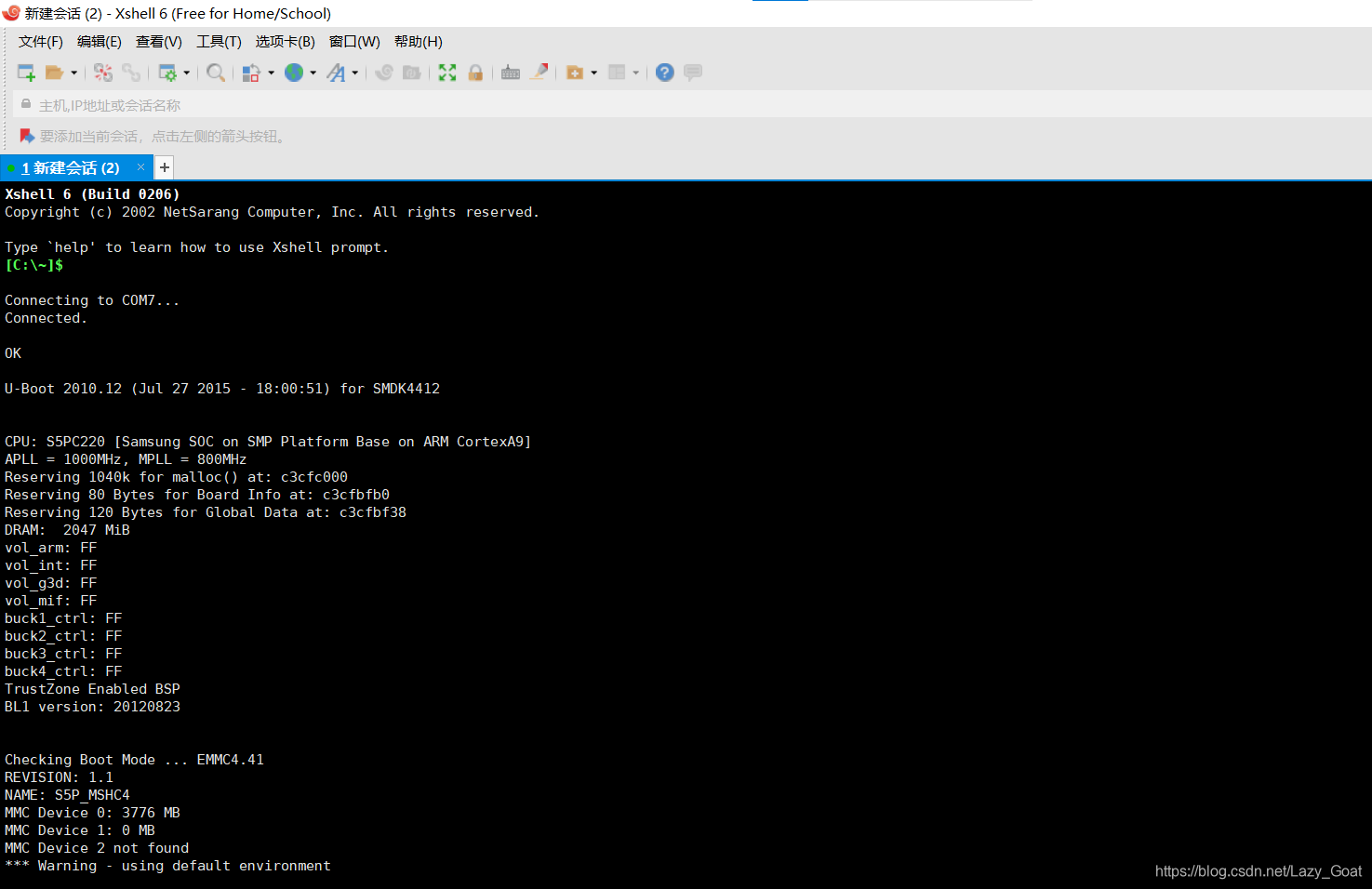Click 'APLL = 1000MHz, MPLL = 800MHz' line
This screenshot has width=1372, height=889.
(126, 459)
